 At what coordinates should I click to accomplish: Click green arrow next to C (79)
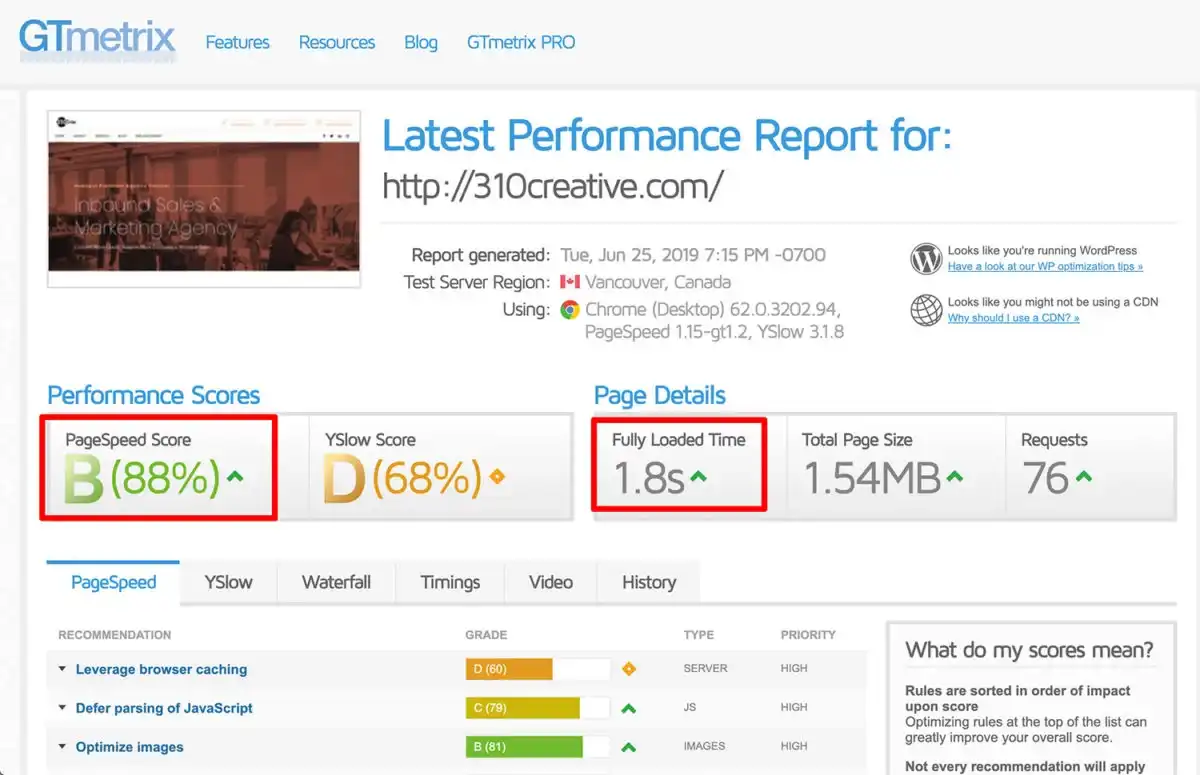click(x=629, y=708)
